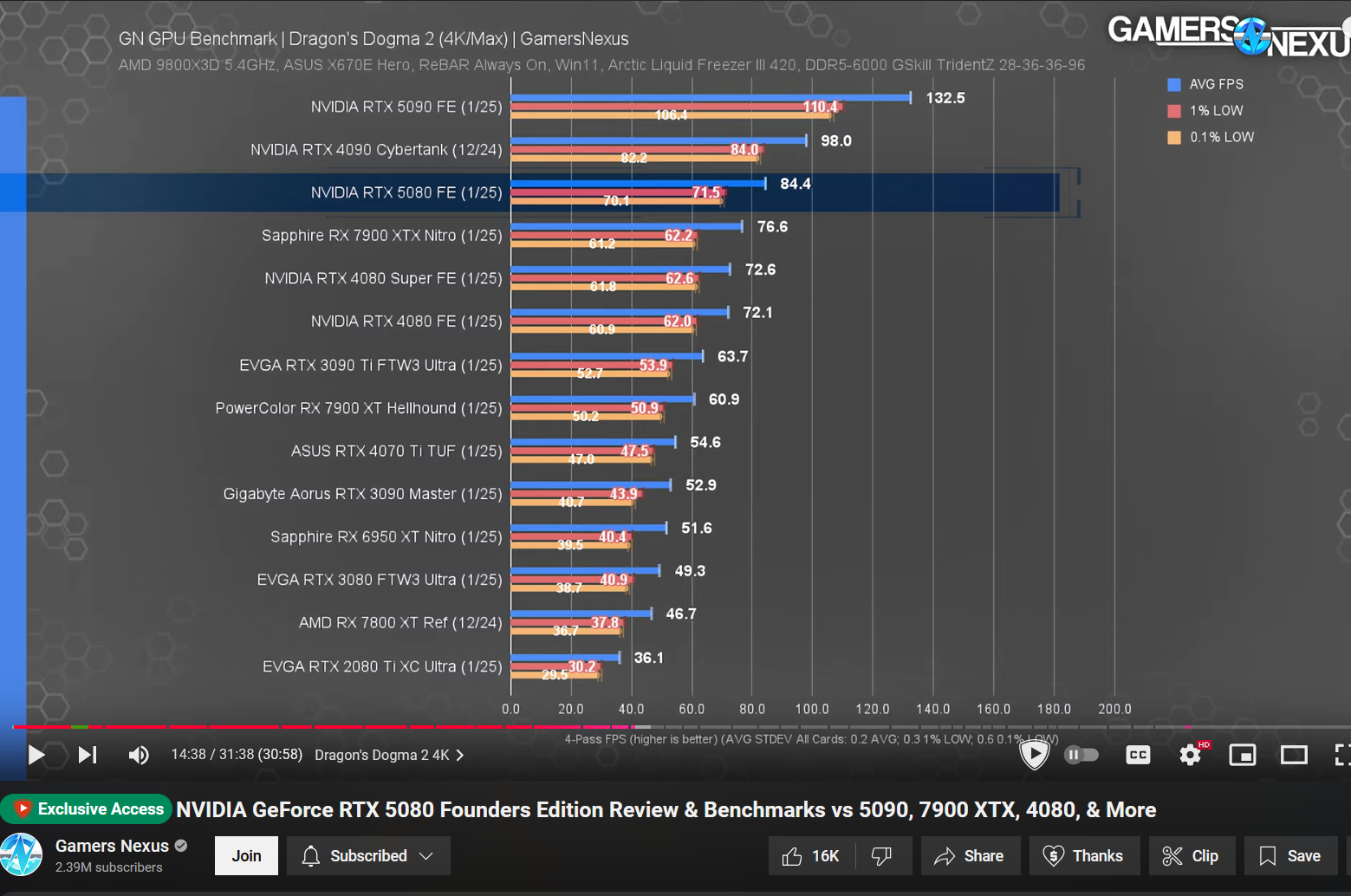The width and height of the screenshot is (1351, 896).
Task: Click the Join membership button
Action: [246, 856]
